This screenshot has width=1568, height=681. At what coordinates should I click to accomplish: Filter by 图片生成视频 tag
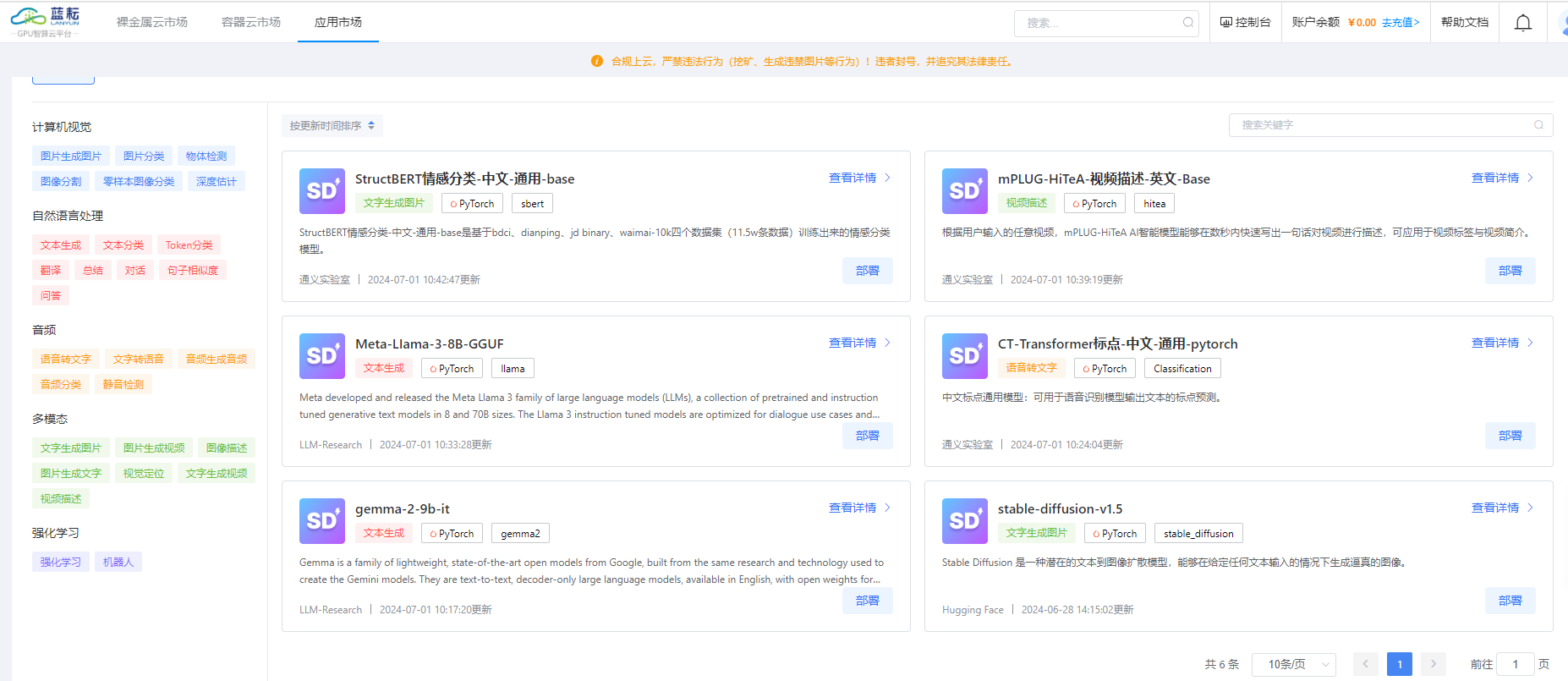point(154,448)
